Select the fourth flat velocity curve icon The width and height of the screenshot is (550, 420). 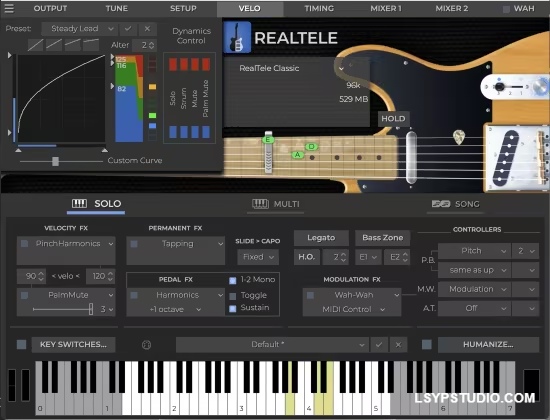91,45
